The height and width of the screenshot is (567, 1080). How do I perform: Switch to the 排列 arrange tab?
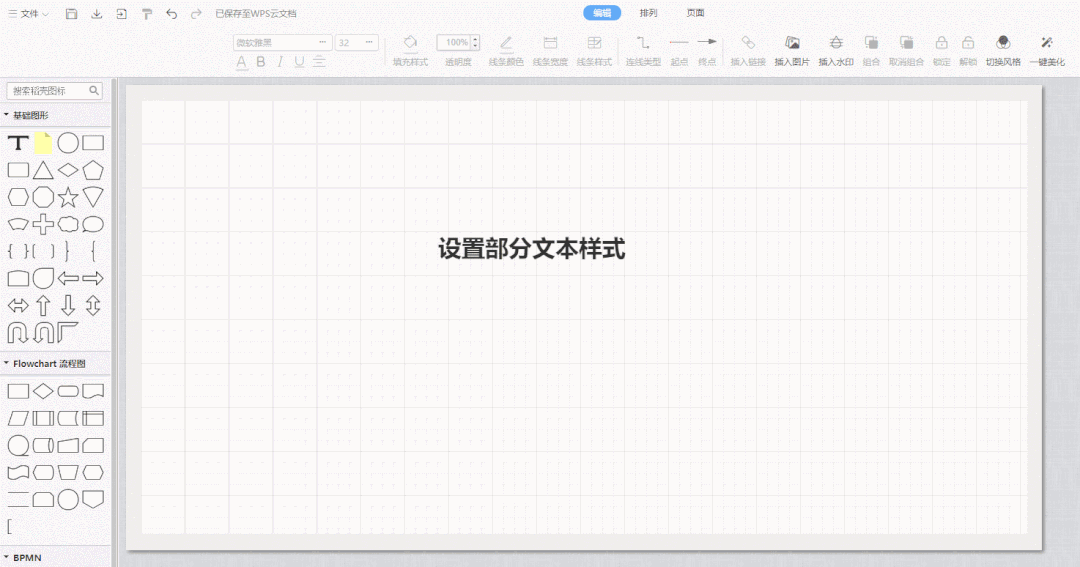click(648, 13)
